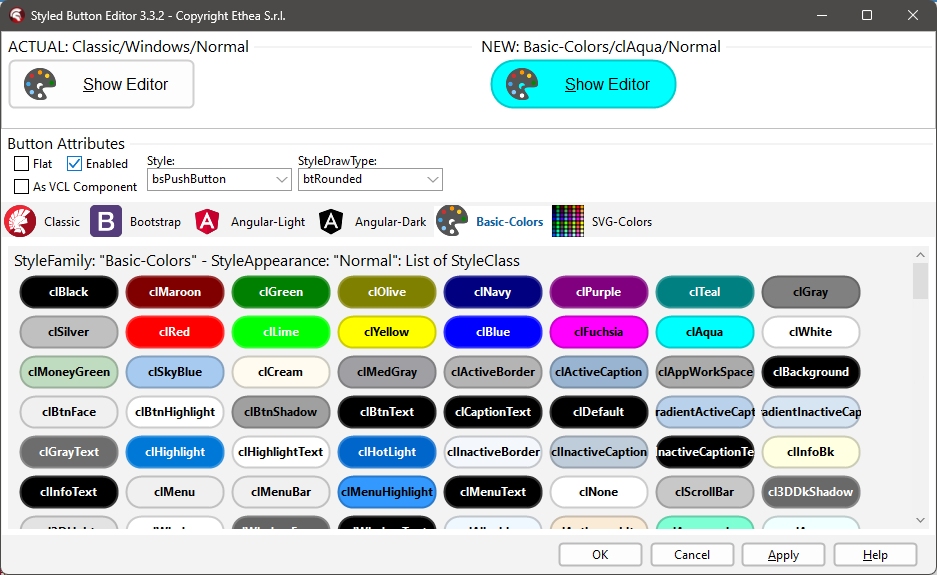Select the clBlack style swatch
The width and height of the screenshot is (937, 575).
tap(69, 292)
